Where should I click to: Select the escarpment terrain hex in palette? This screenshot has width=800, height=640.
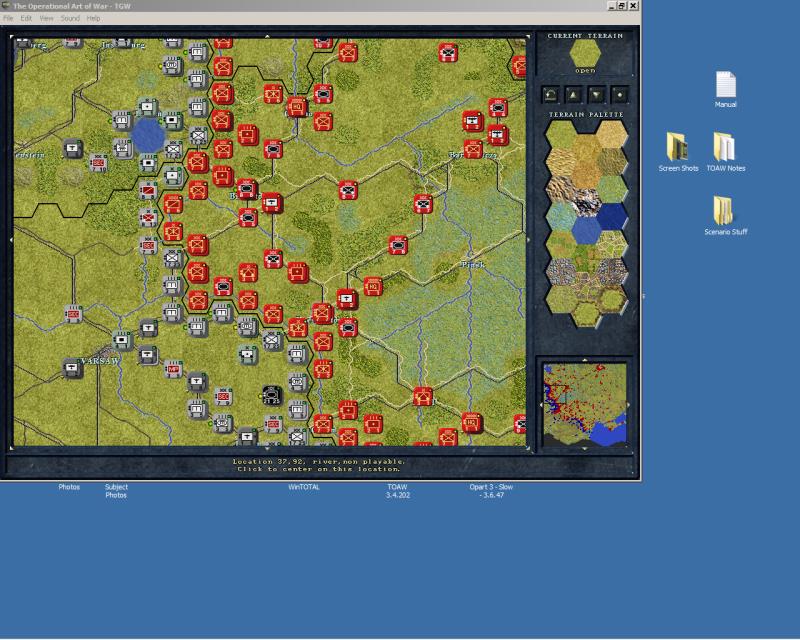click(612, 300)
